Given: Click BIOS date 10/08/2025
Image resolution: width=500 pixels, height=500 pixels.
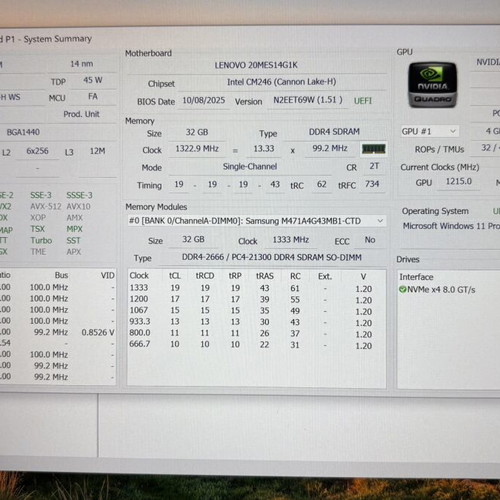Looking at the screenshot, I should [x=204, y=100].
